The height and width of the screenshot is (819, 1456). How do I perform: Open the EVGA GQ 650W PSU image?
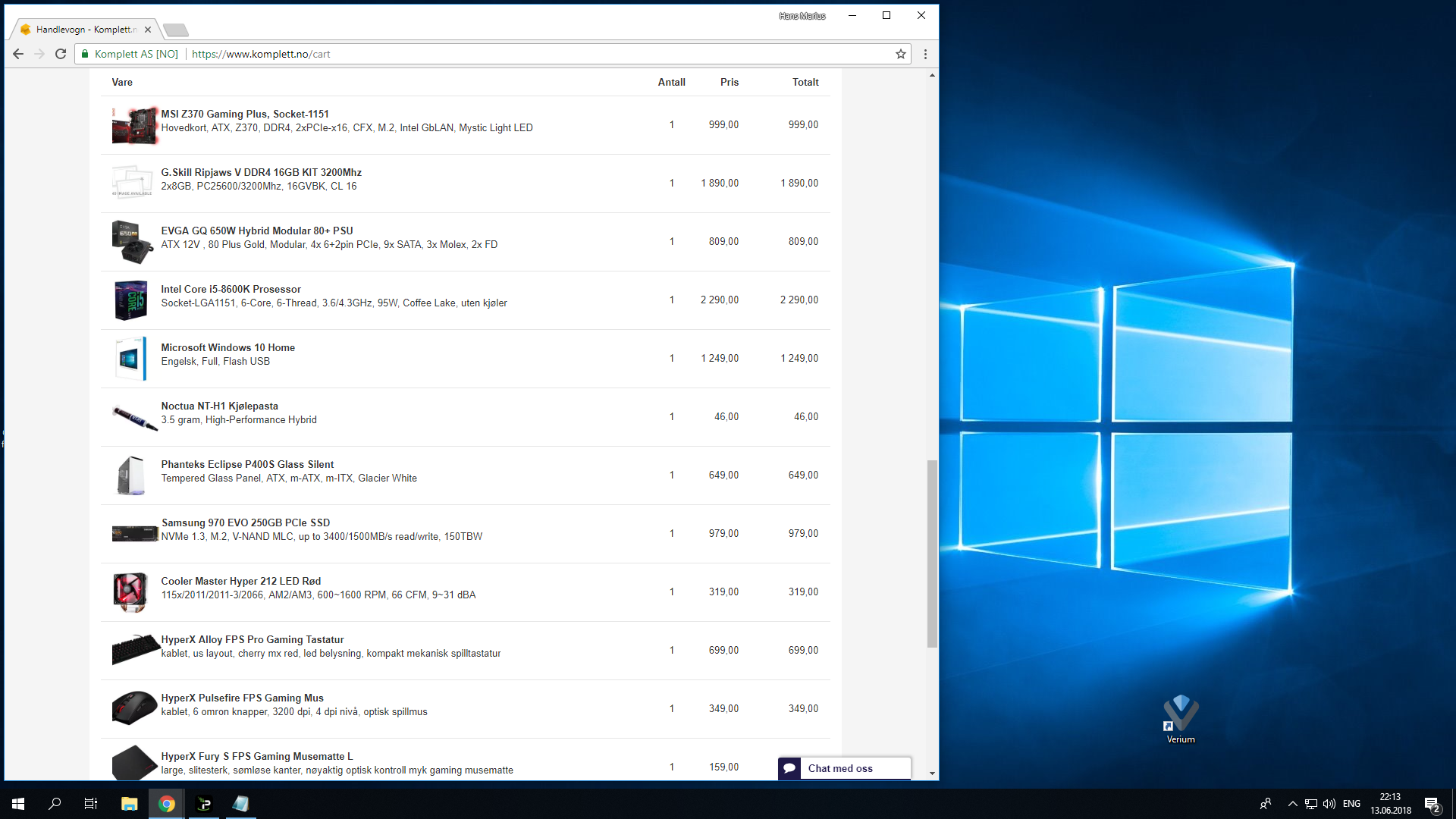pos(133,242)
